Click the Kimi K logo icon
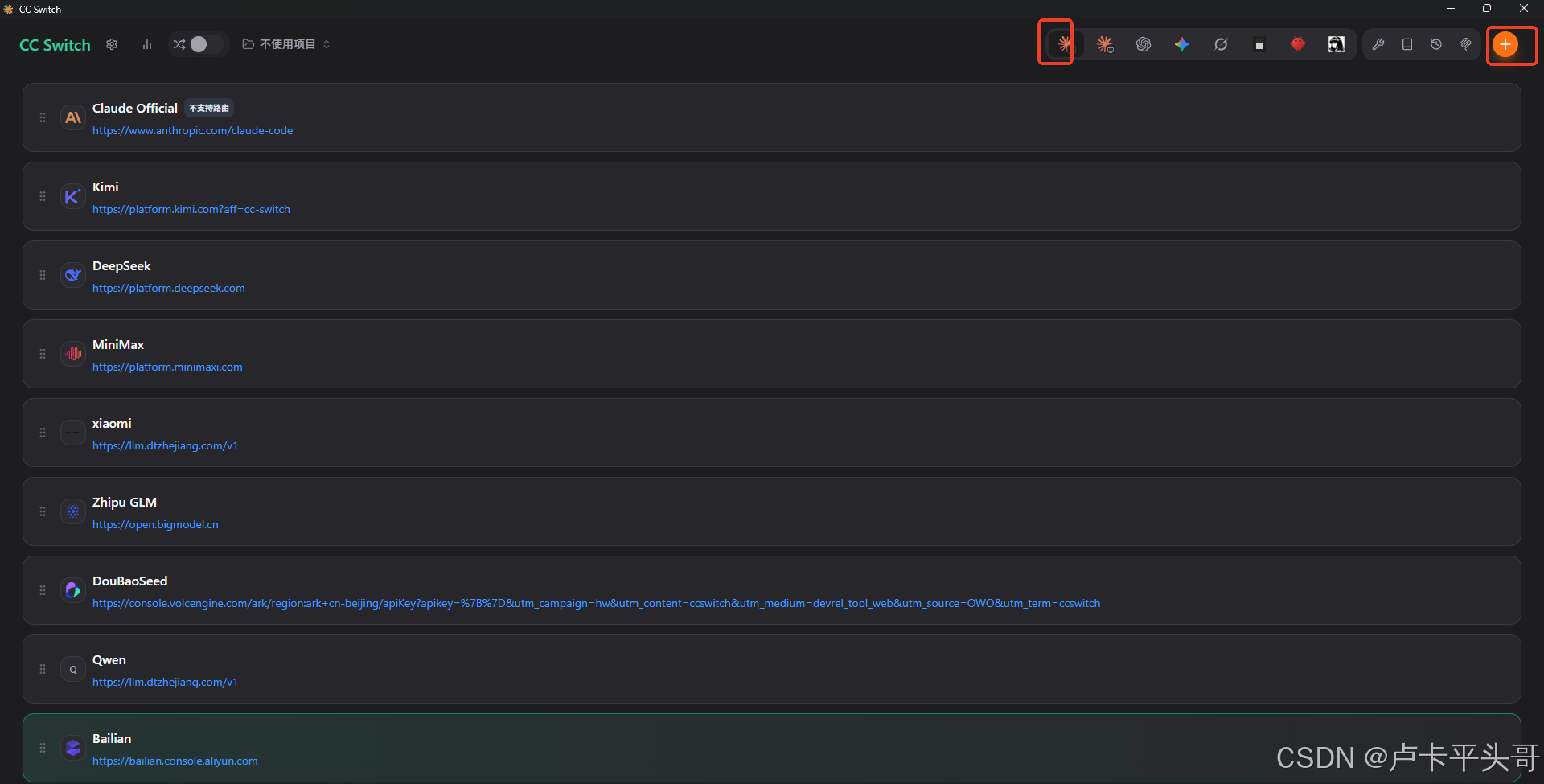Viewport: 1544px width, 784px height. pyautogui.click(x=73, y=196)
